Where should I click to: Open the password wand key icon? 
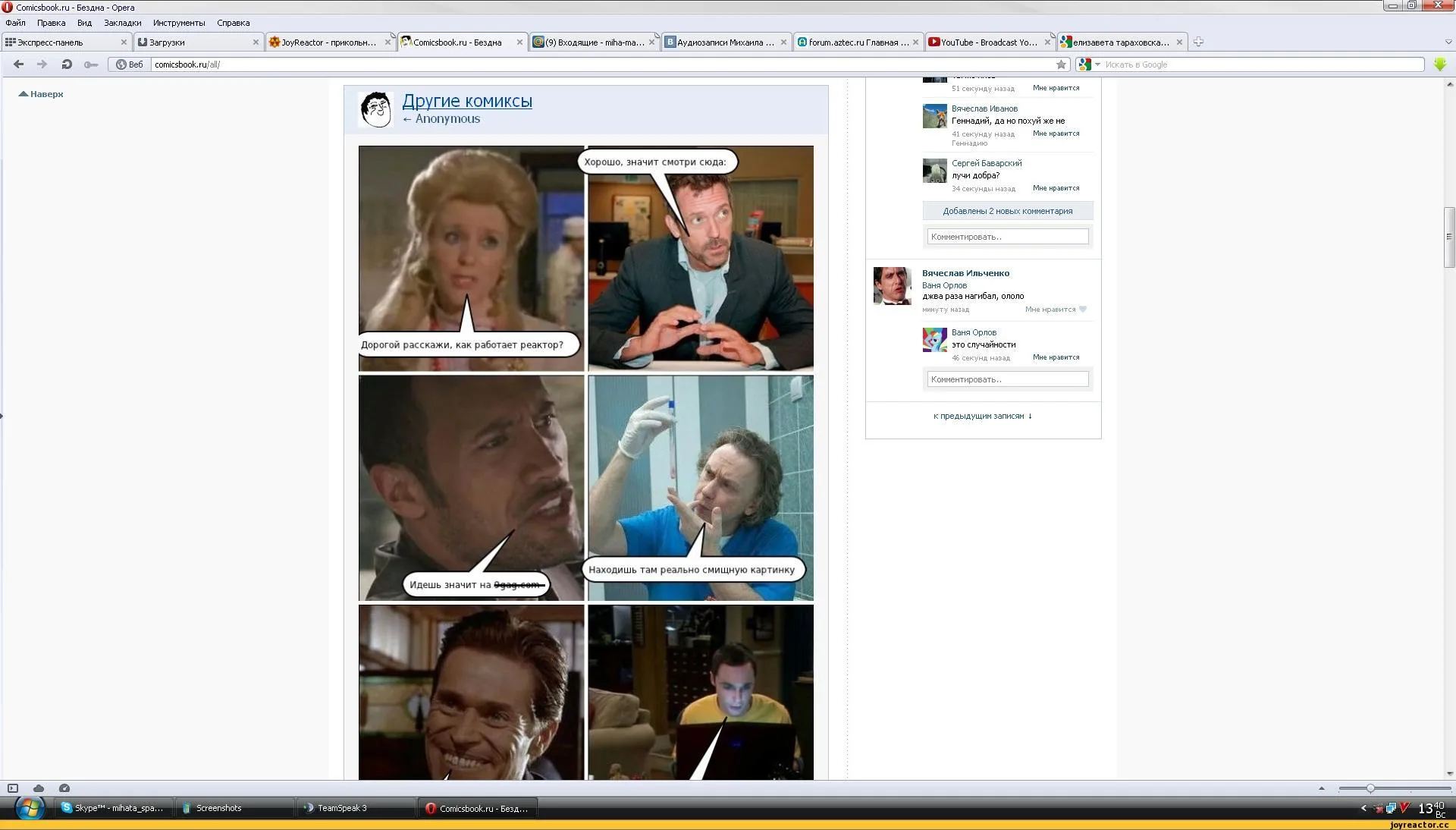pos(91,64)
